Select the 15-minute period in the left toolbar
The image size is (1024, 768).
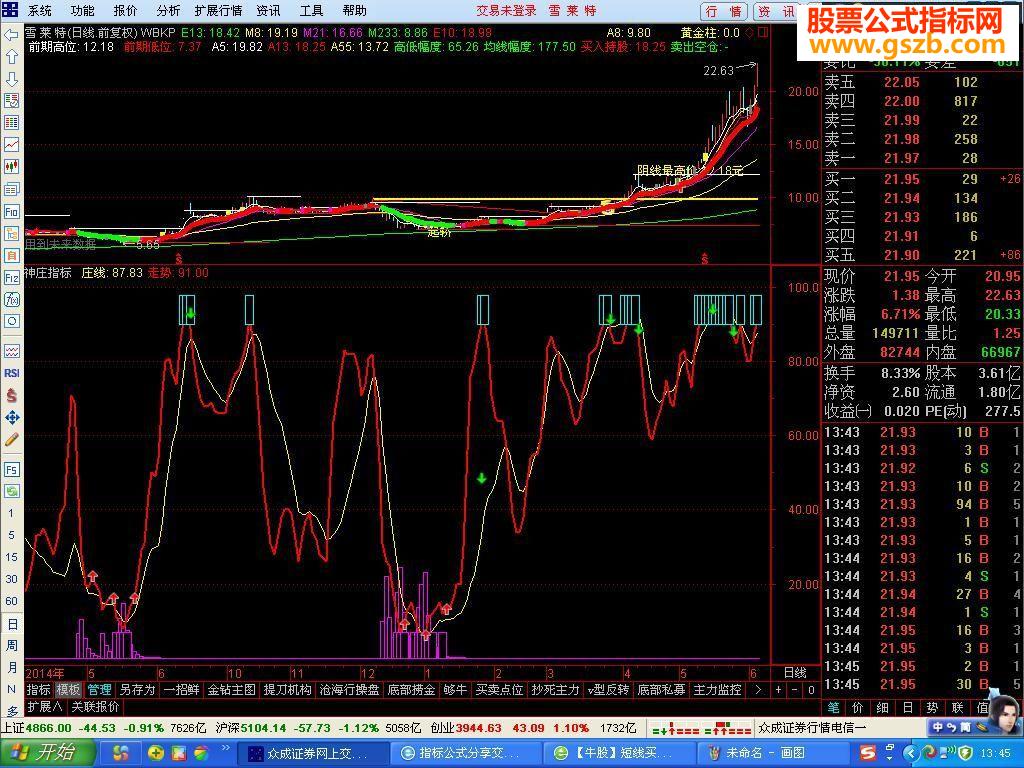coord(11,557)
